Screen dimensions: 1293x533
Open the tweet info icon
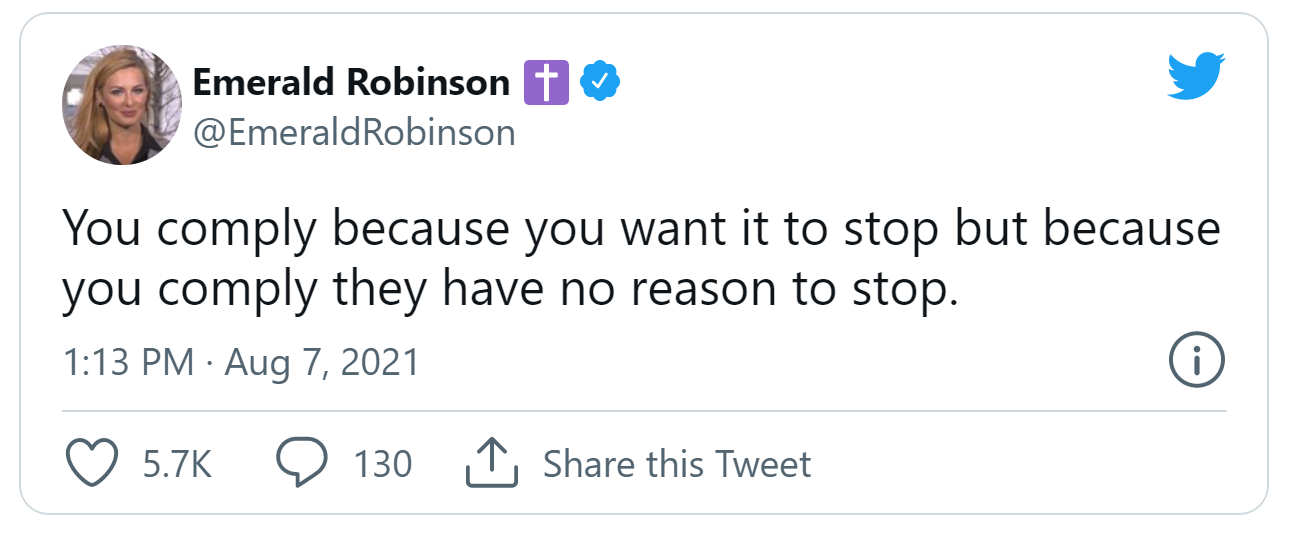(x=1197, y=361)
